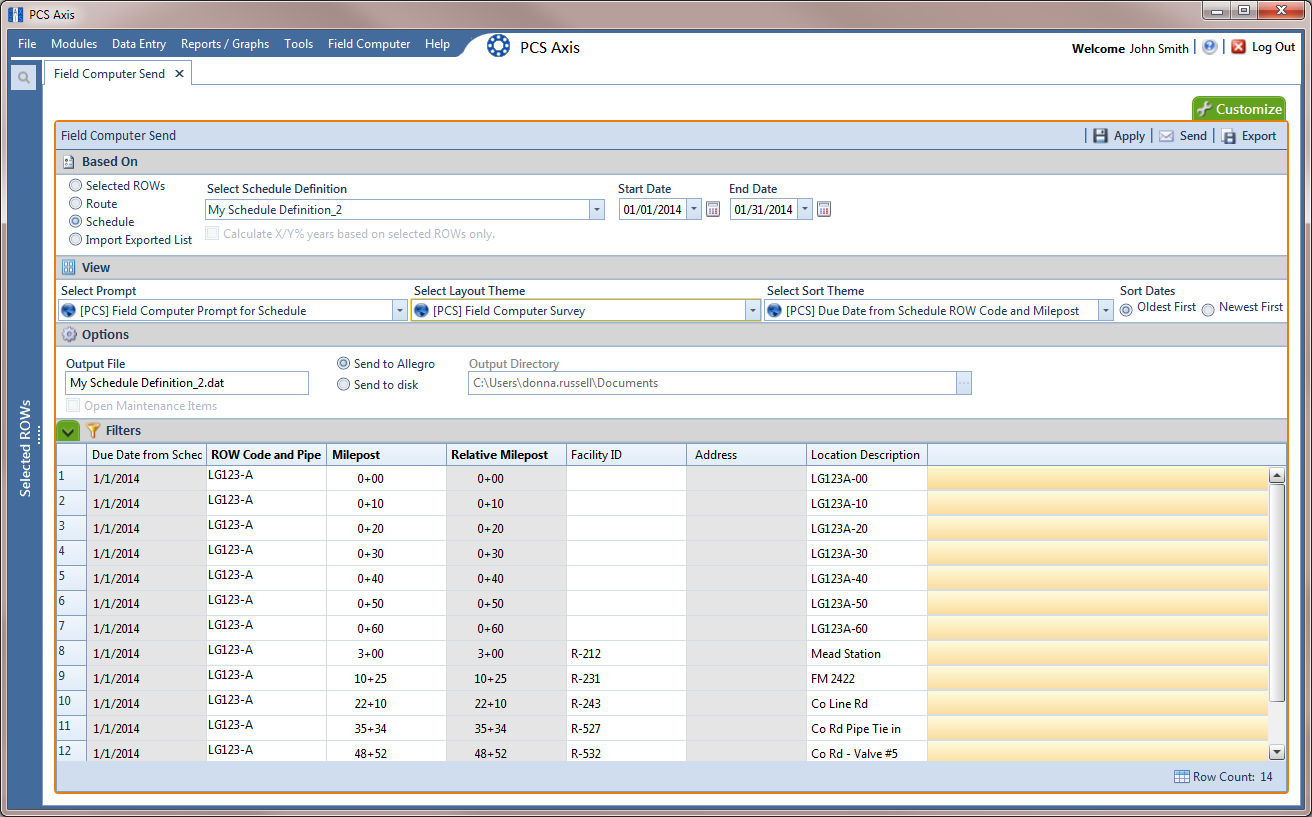This screenshot has width=1312, height=817.
Task: Click the Export button label
Action: pos(1259,136)
